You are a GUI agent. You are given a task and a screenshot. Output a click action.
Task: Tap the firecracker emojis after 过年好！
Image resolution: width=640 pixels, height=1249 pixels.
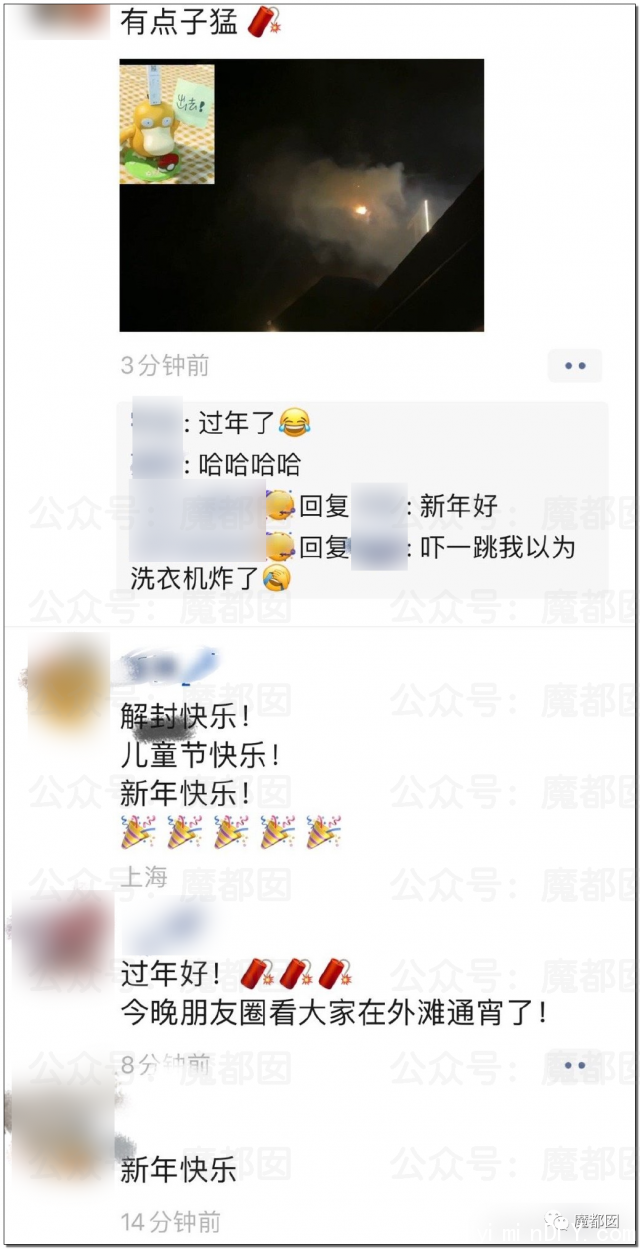click(x=296, y=973)
